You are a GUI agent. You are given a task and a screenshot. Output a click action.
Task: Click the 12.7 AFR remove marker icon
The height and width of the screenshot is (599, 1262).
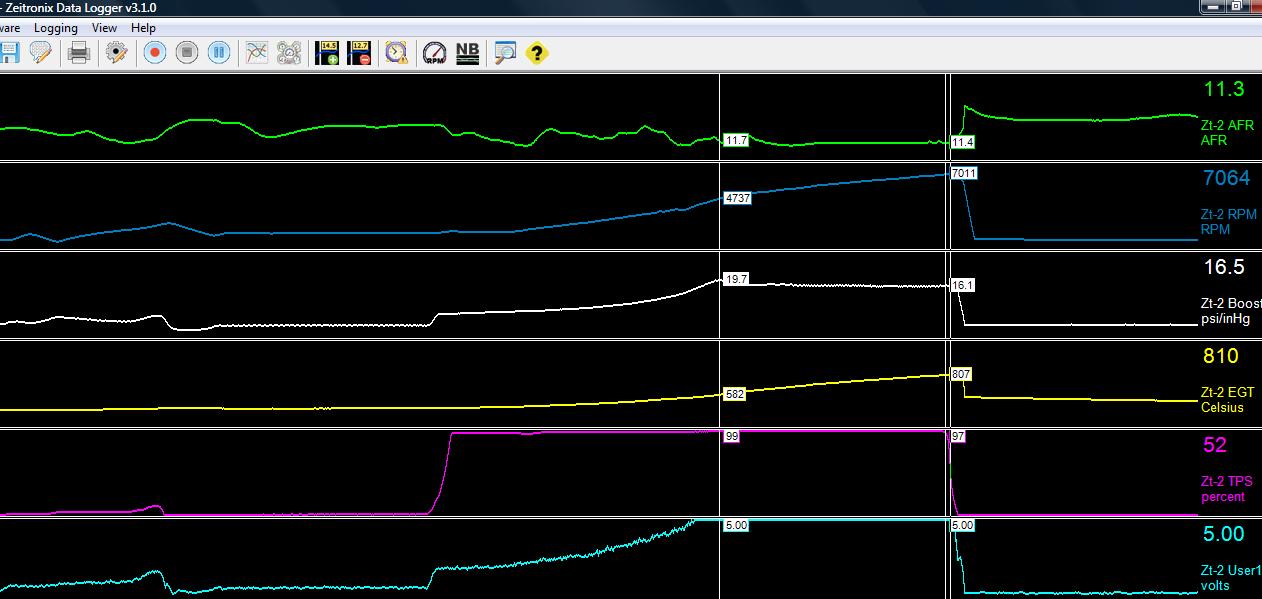[x=359, y=53]
